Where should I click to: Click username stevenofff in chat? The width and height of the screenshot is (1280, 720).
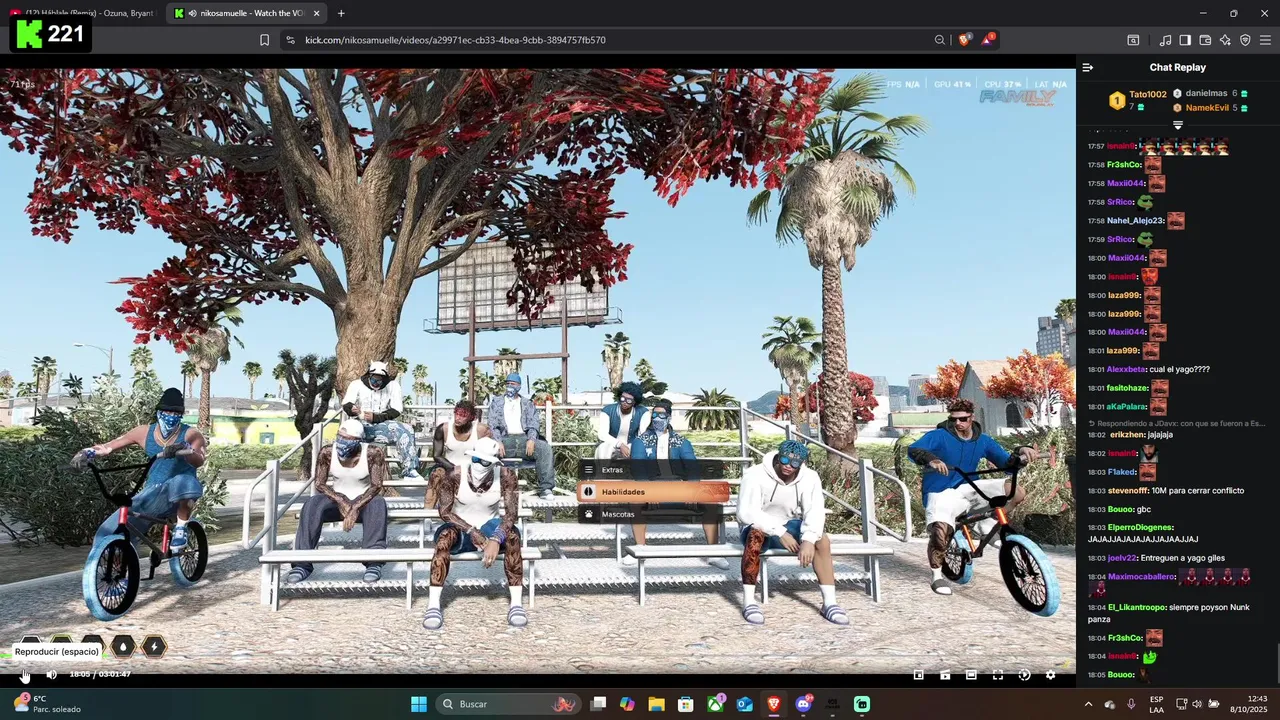1128,491
